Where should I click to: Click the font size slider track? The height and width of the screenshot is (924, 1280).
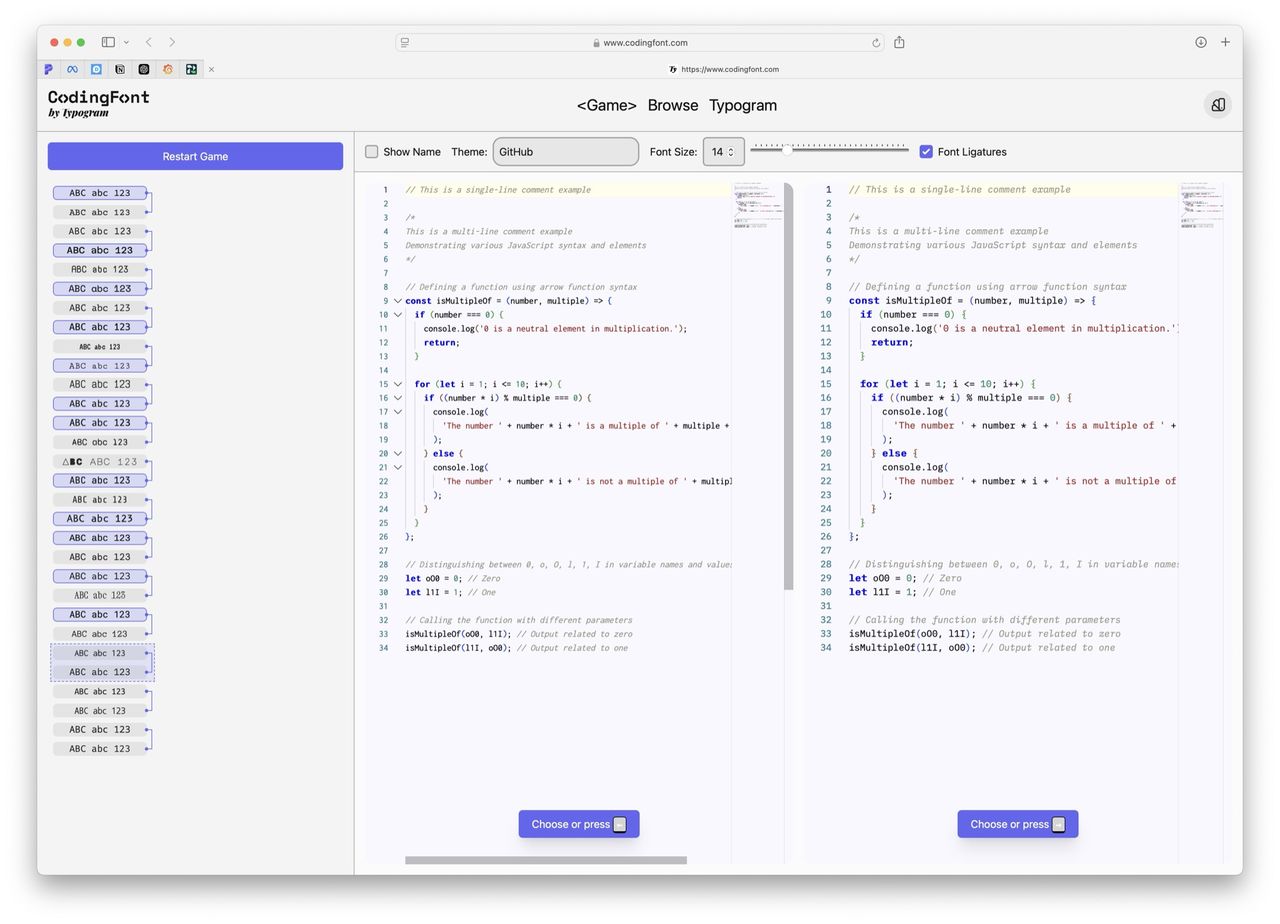click(x=829, y=150)
